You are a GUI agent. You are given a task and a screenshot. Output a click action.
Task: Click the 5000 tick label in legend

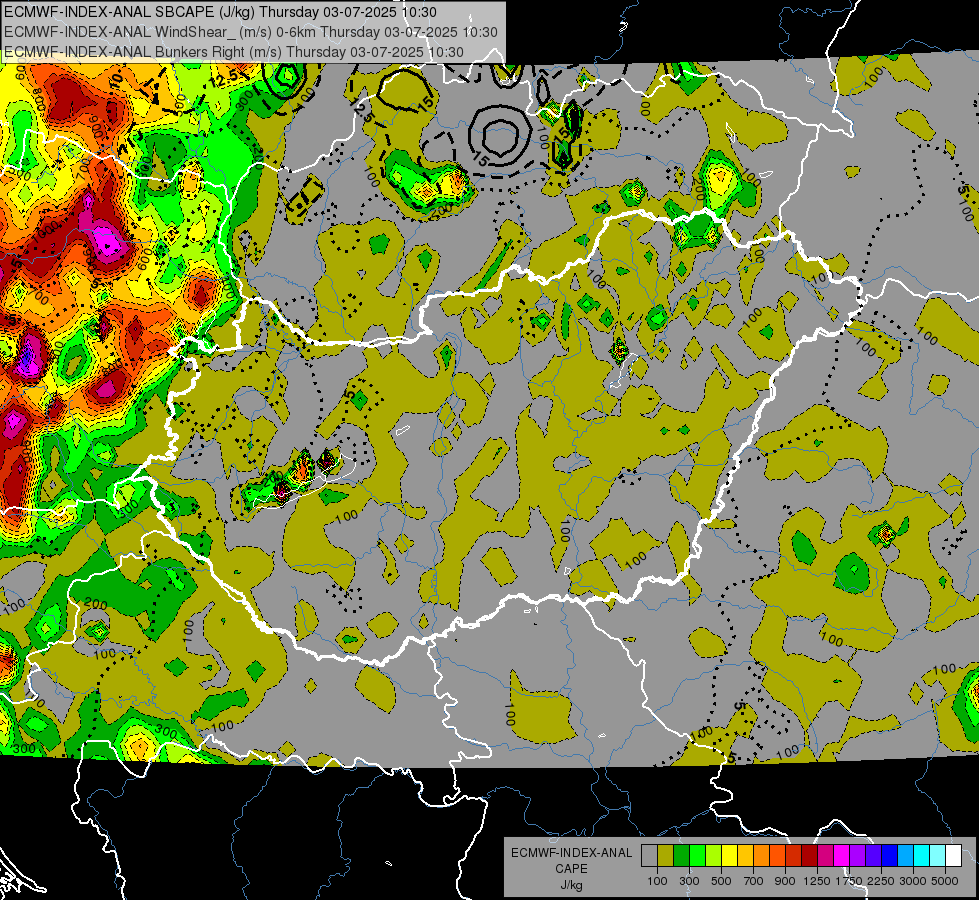(945, 881)
